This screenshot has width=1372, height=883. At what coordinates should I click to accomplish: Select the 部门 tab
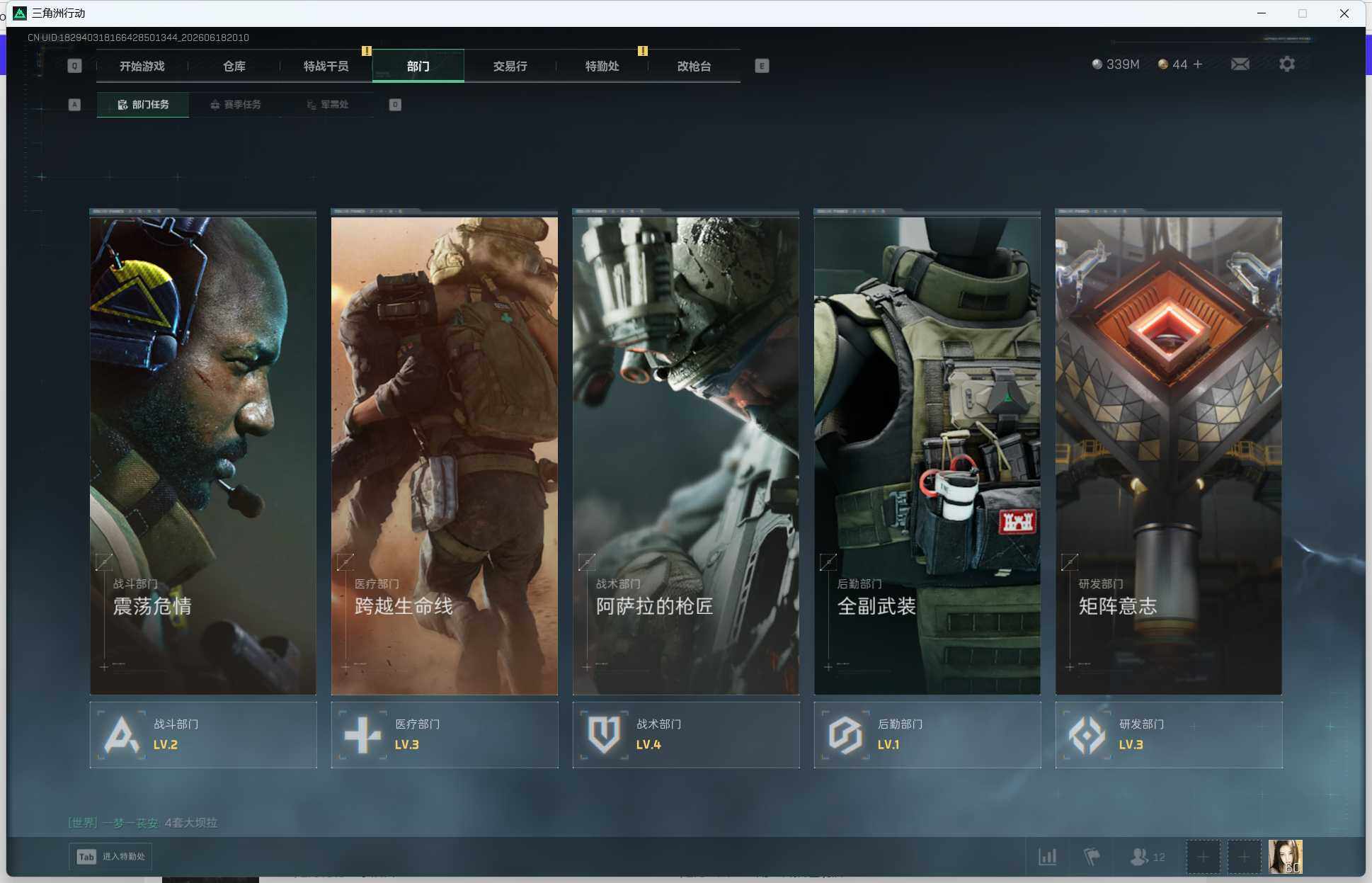pyautogui.click(x=418, y=66)
